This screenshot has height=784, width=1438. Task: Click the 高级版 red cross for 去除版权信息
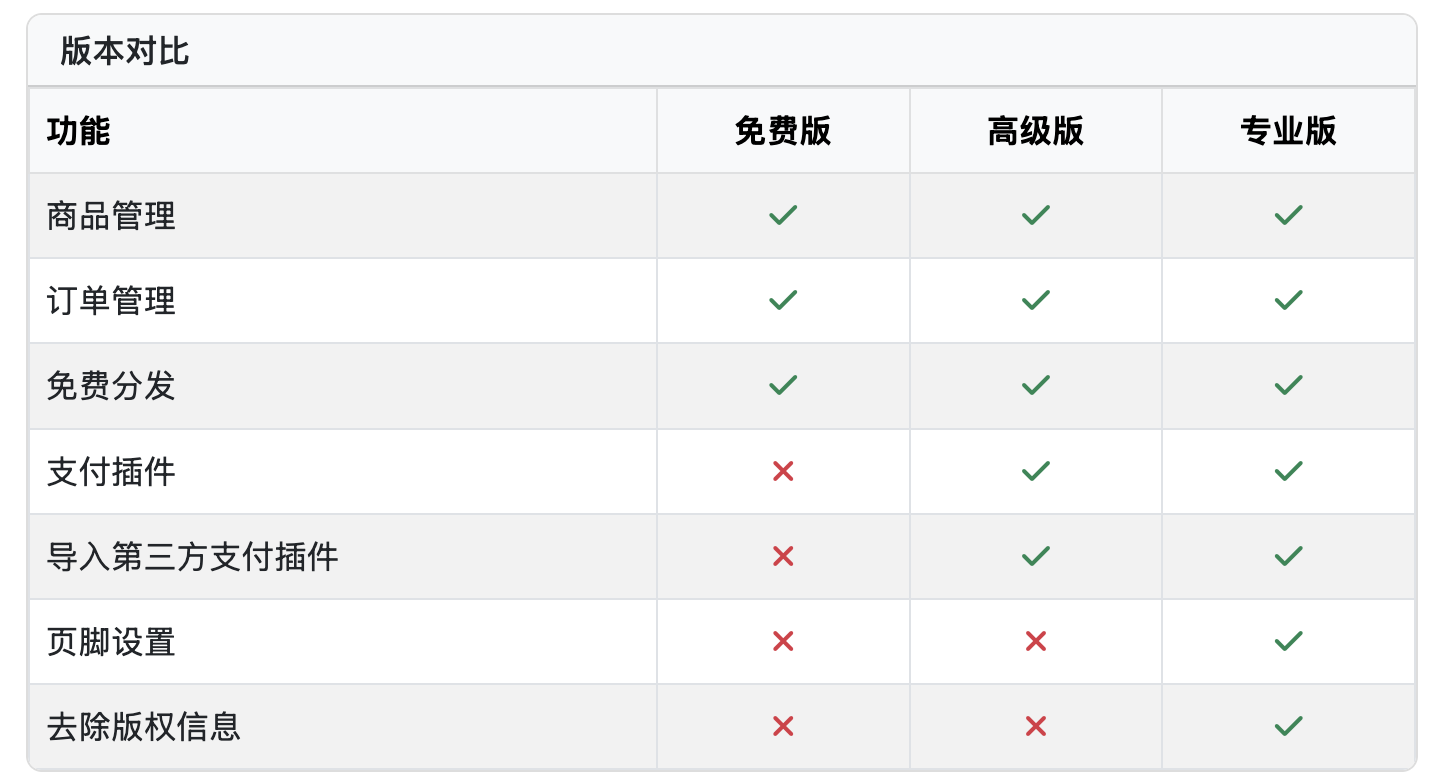tap(1035, 726)
